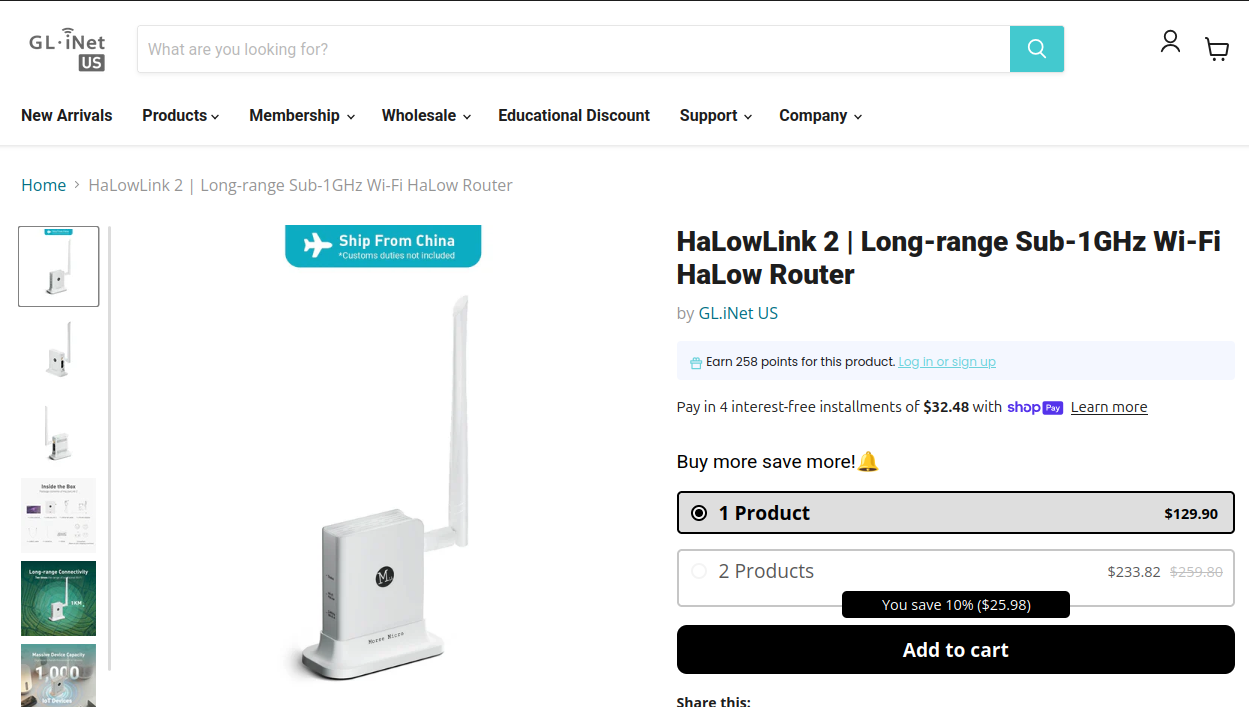
Task: Expand the Membership dropdown menu
Action: [x=302, y=116]
